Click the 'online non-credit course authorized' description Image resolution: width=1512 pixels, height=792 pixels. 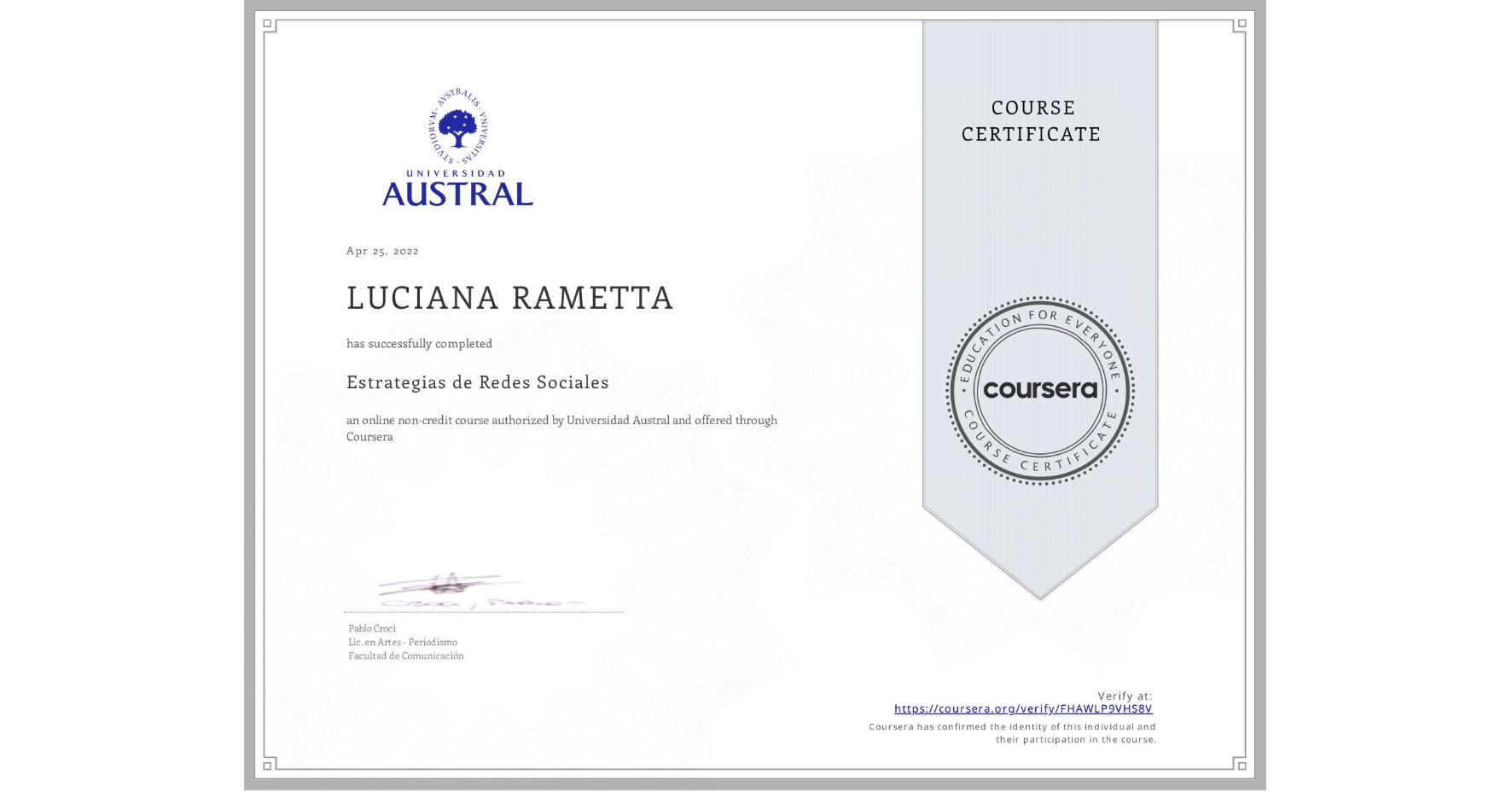[561, 428]
